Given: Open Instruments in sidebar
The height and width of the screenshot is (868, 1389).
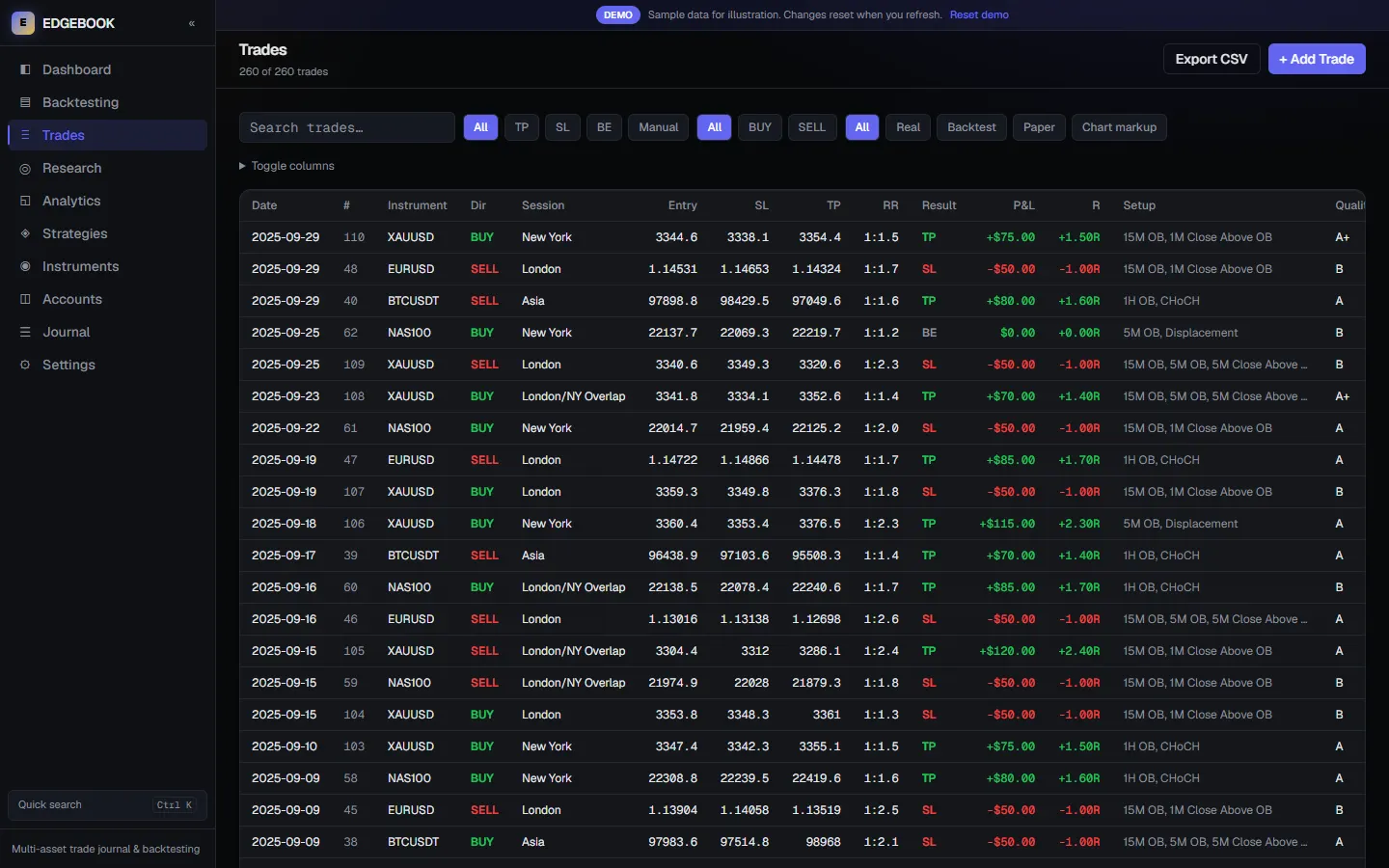Looking at the screenshot, I should click(x=107, y=266).
